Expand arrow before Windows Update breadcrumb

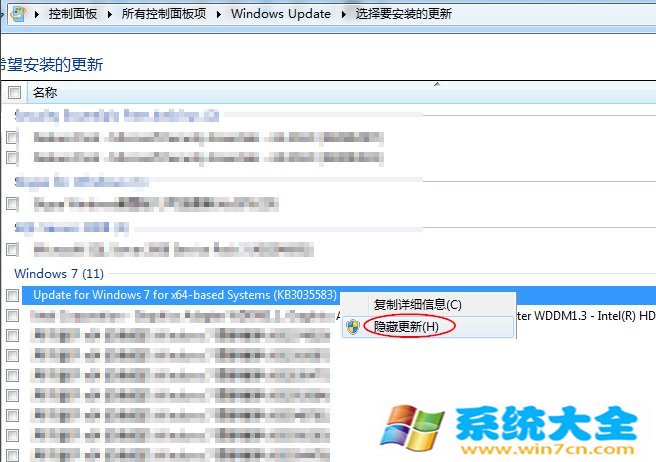point(218,14)
